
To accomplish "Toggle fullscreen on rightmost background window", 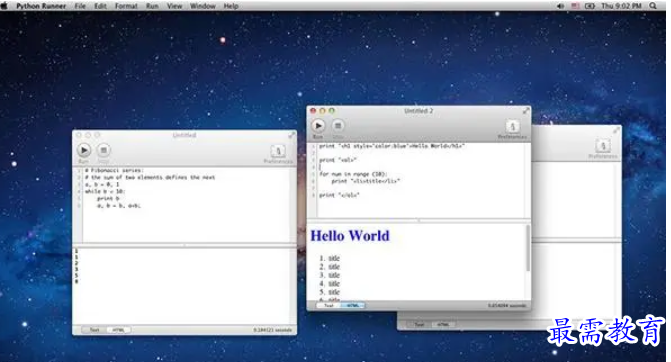I will [616, 130].
